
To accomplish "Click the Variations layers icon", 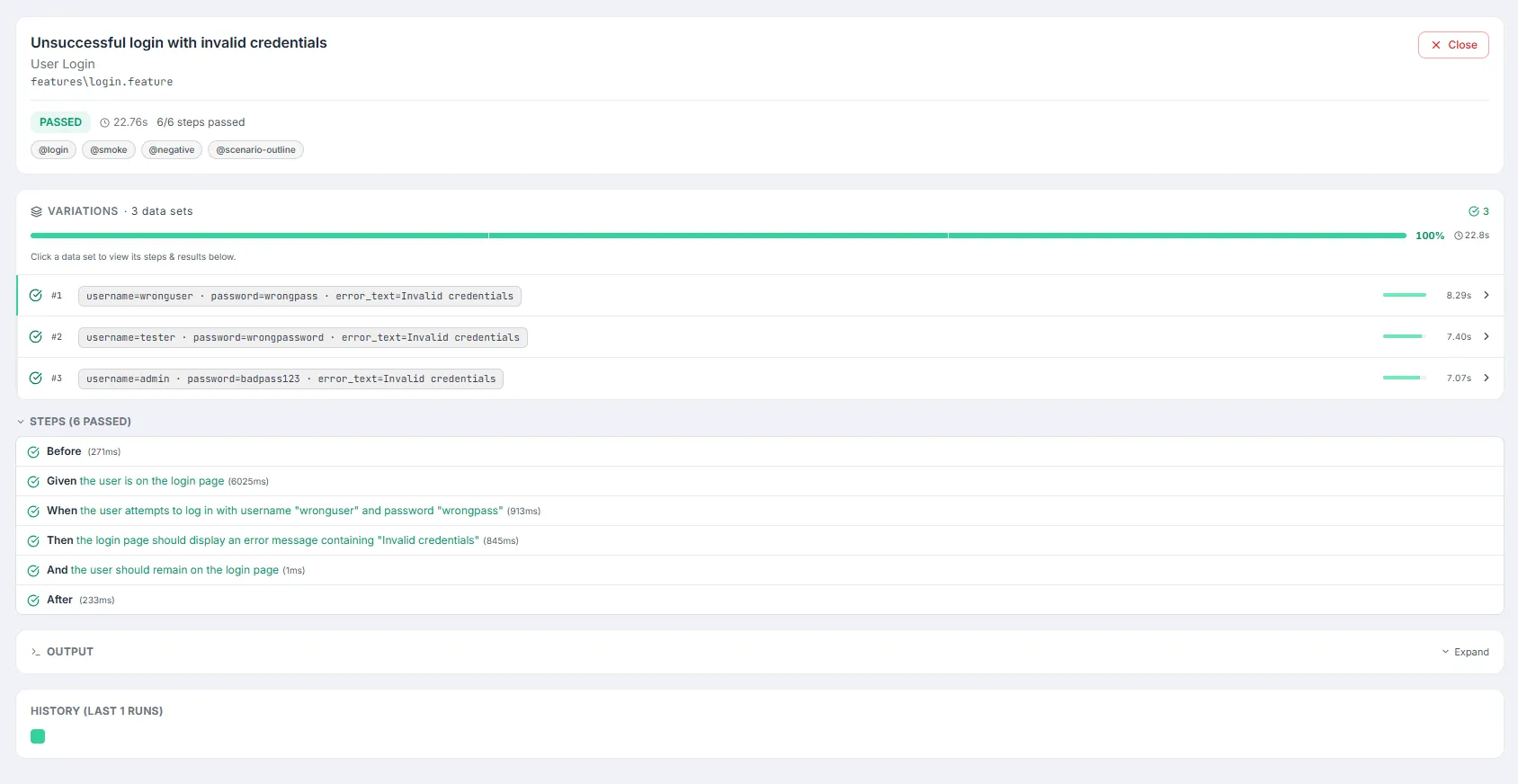I will click(36, 211).
